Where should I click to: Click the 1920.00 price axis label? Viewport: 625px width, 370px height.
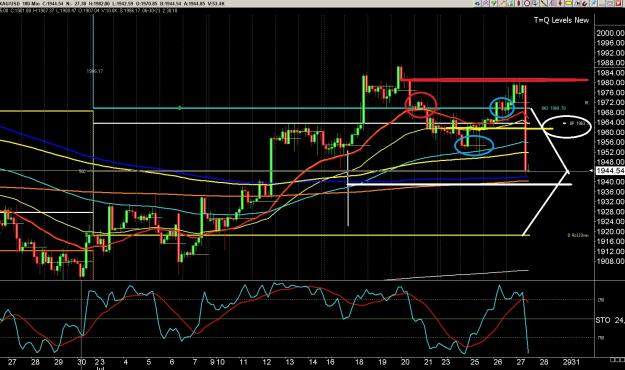(x=610, y=231)
